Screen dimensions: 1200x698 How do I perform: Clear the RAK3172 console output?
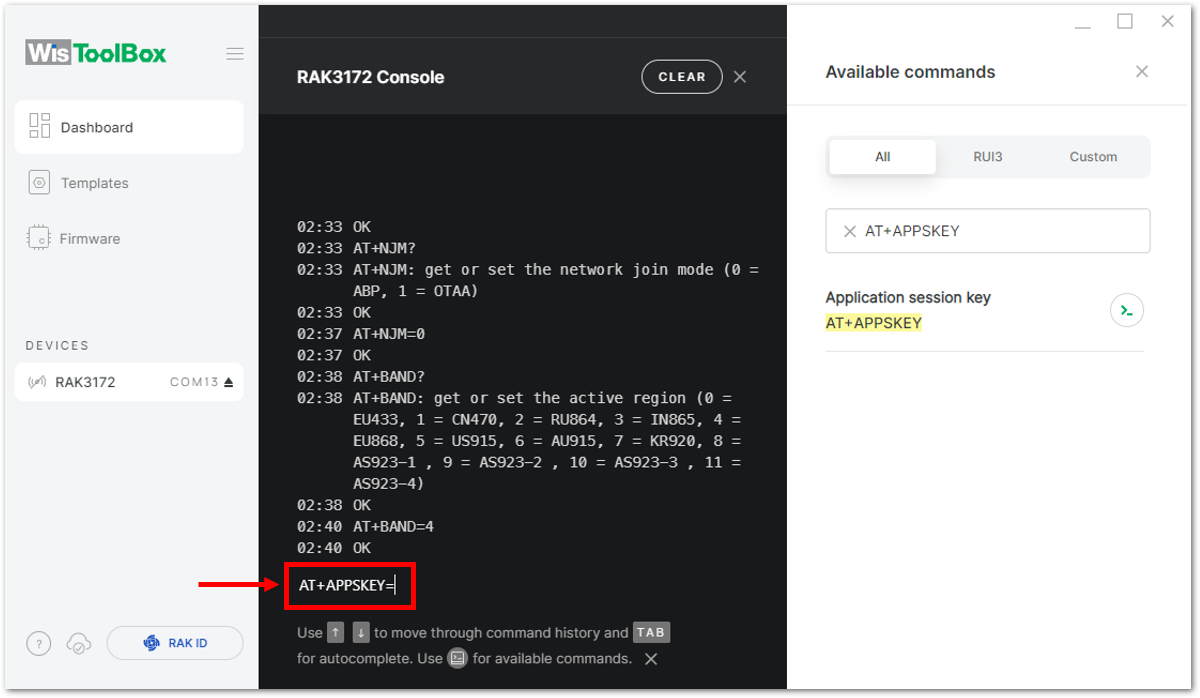[682, 77]
